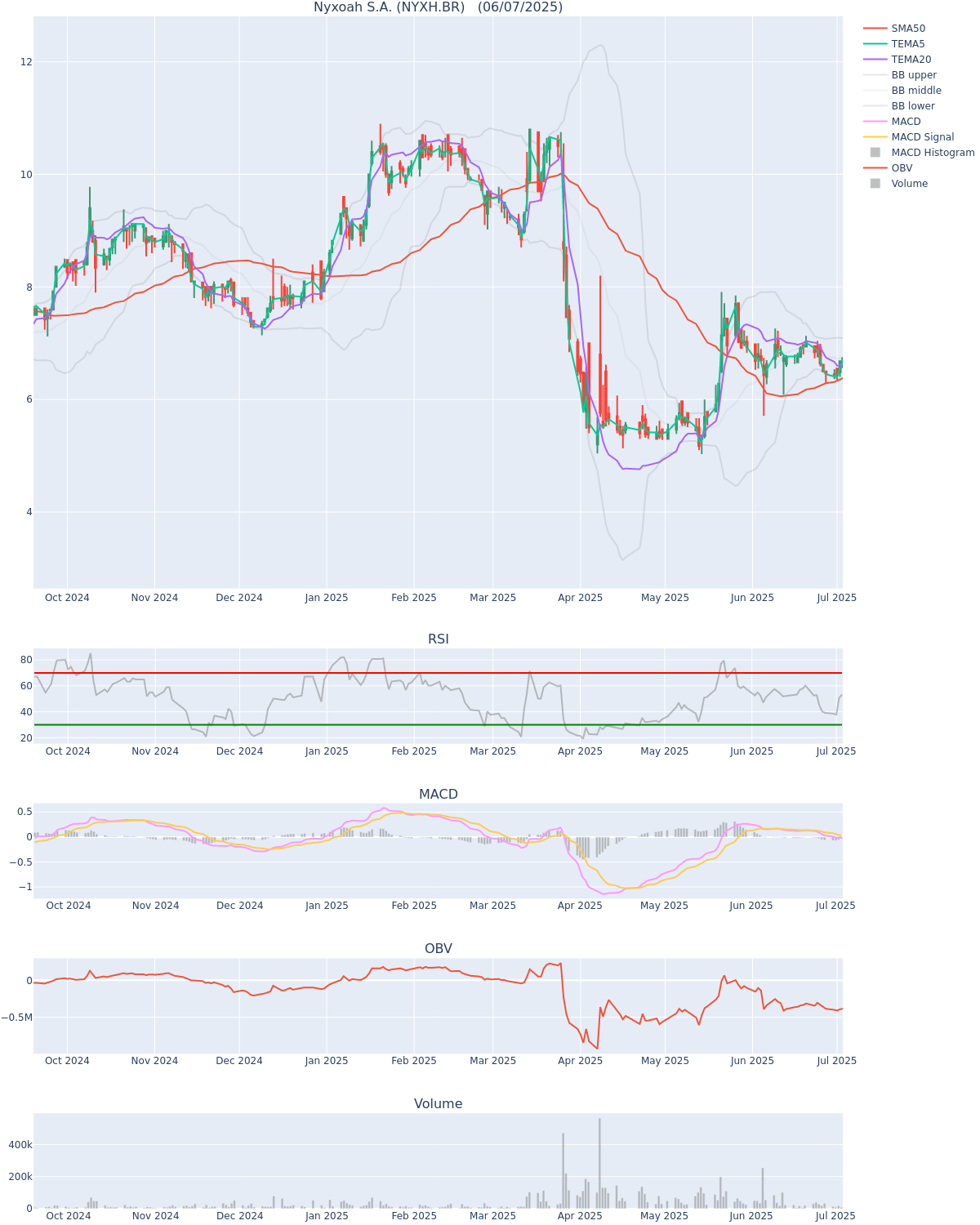Click the 6 price axis label
This screenshot has height=1225, width=980.
[x=29, y=399]
